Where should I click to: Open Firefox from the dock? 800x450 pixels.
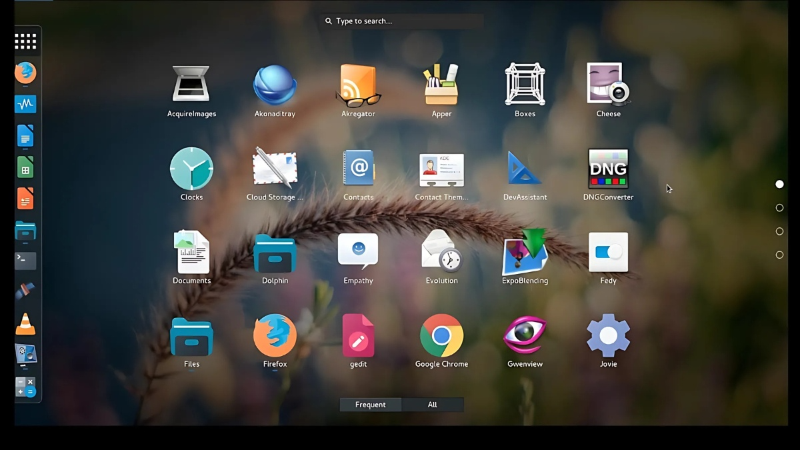[25, 72]
